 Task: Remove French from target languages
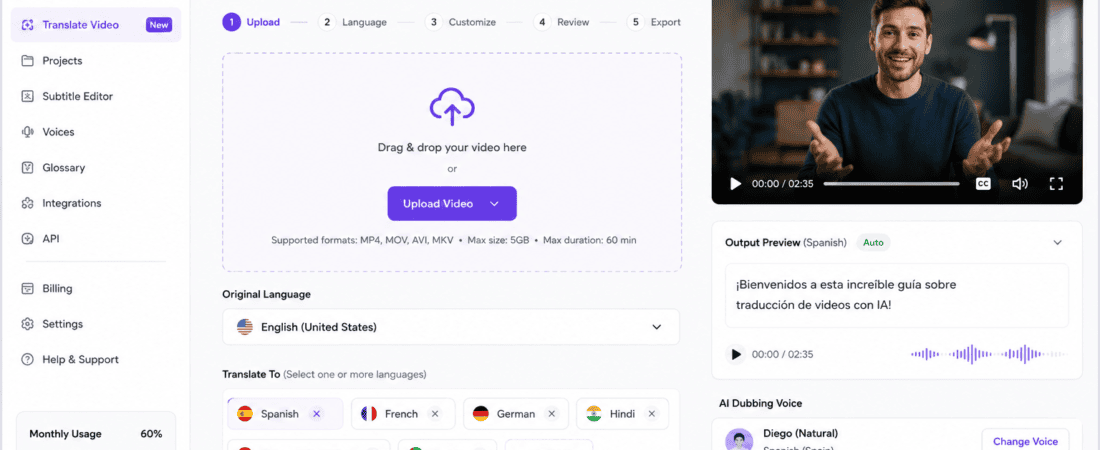click(435, 414)
